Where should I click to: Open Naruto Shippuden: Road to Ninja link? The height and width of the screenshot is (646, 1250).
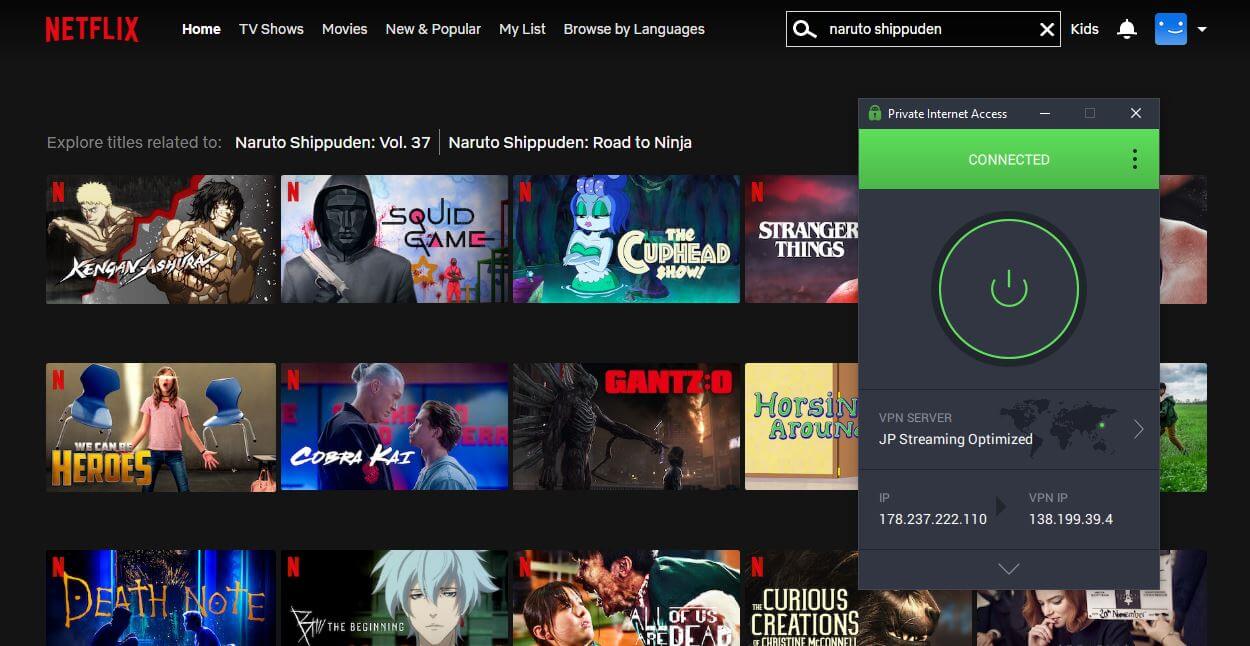[x=570, y=142]
